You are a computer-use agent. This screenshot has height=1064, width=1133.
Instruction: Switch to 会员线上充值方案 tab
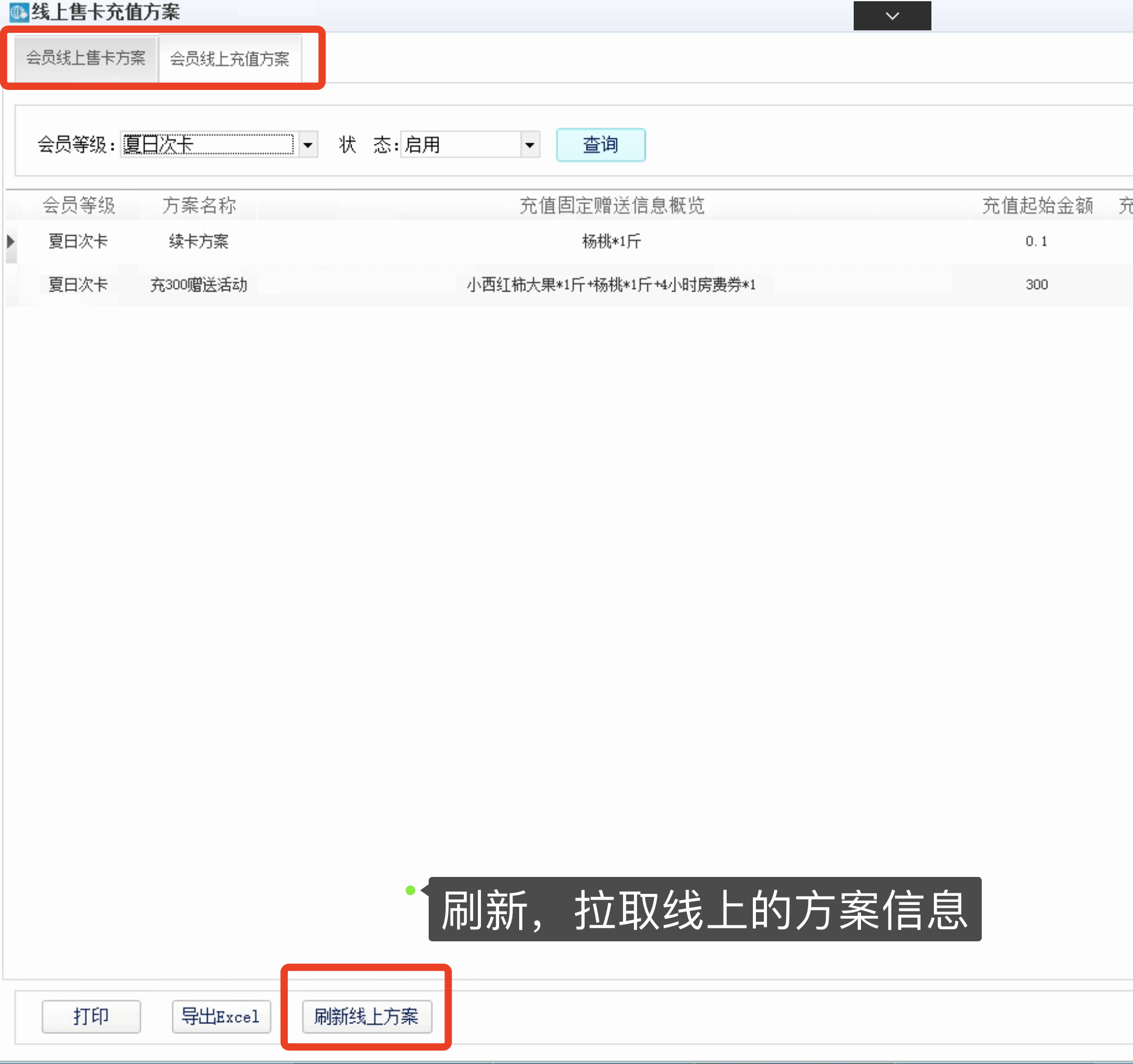(230, 59)
